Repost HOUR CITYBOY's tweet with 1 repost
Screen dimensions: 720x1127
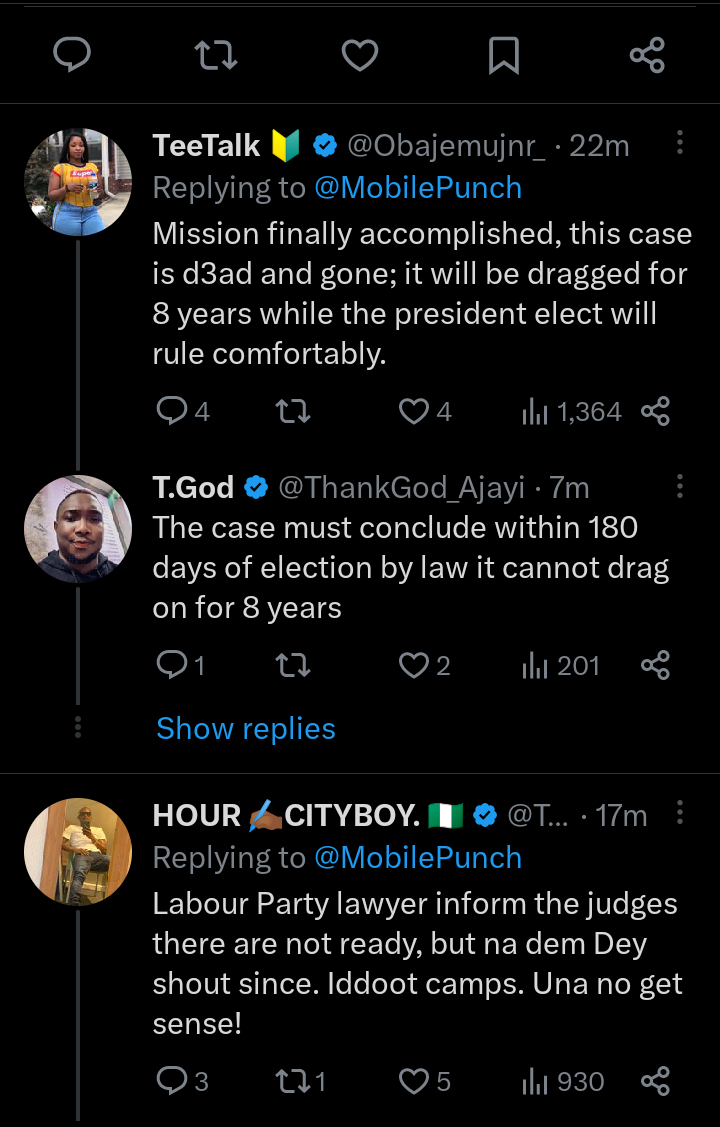pyautogui.click(x=298, y=1081)
